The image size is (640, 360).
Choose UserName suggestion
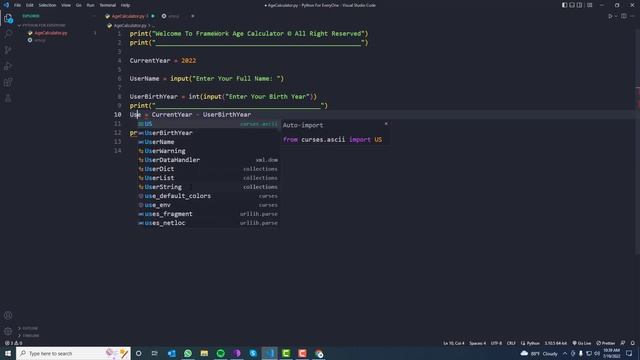pyautogui.click(x=208, y=142)
